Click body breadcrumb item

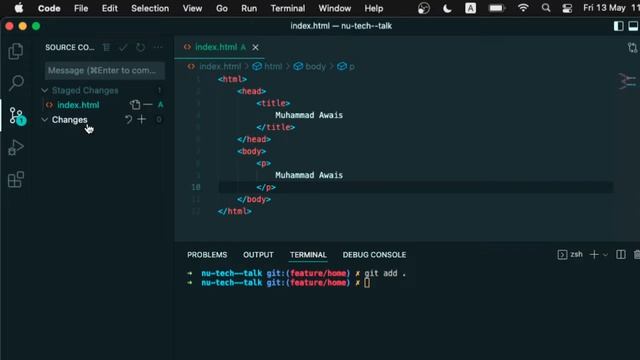[315, 67]
